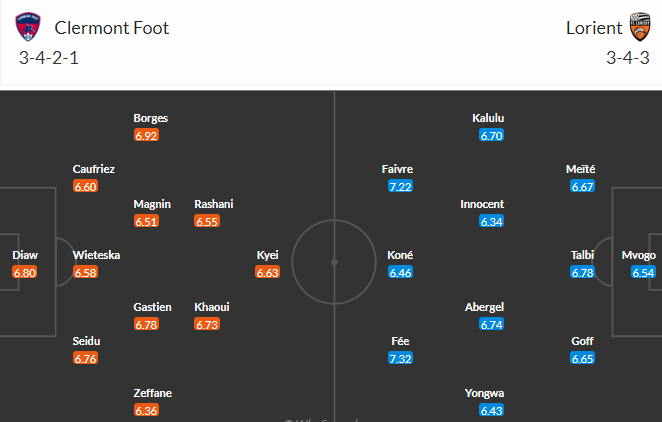Click goalkeeper Diaw's name

pos(25,255)
